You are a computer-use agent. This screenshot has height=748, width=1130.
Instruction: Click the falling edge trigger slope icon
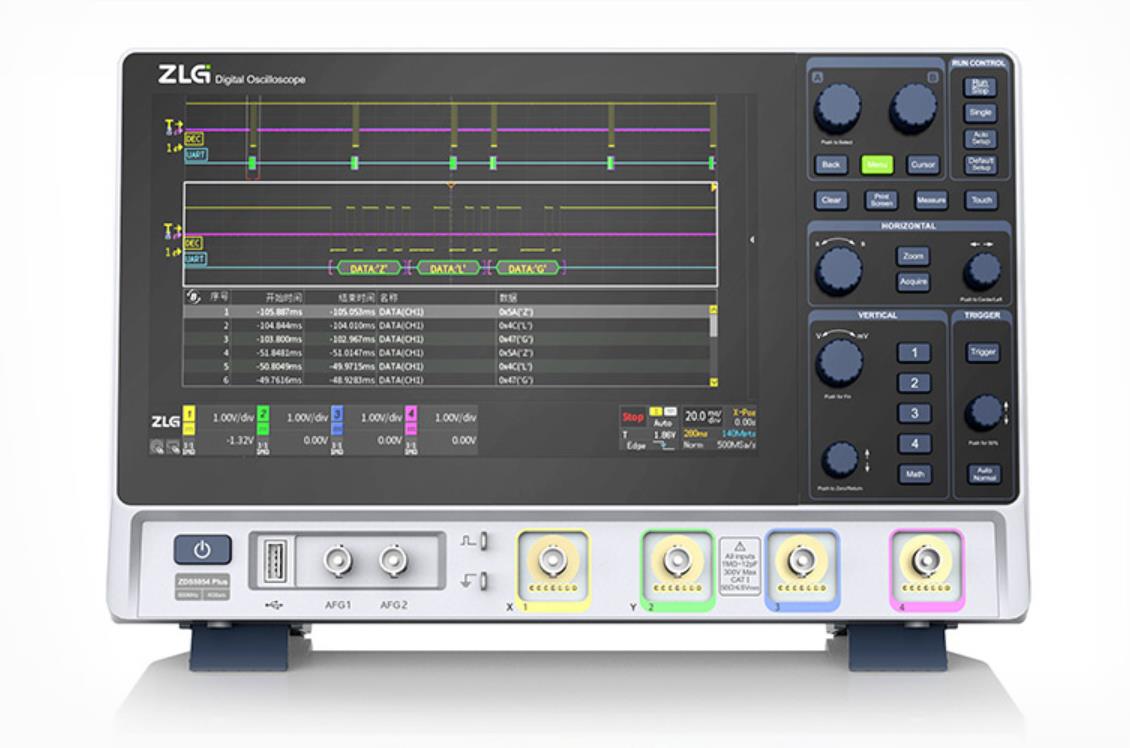click(x=662, y=446)
